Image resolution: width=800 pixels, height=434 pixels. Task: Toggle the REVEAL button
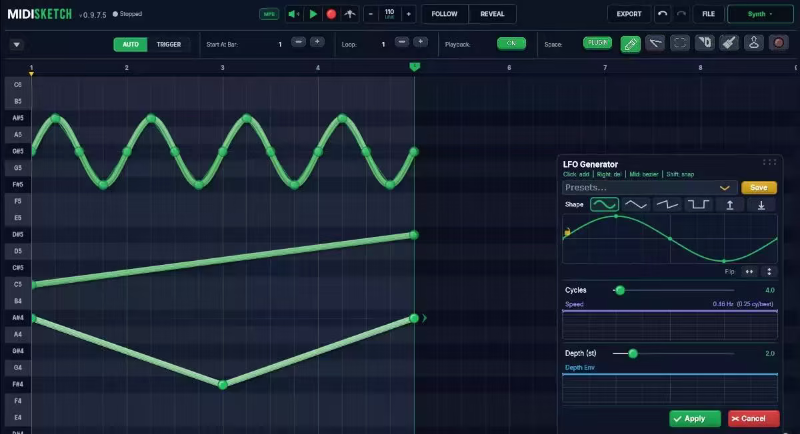coord(492,14)
